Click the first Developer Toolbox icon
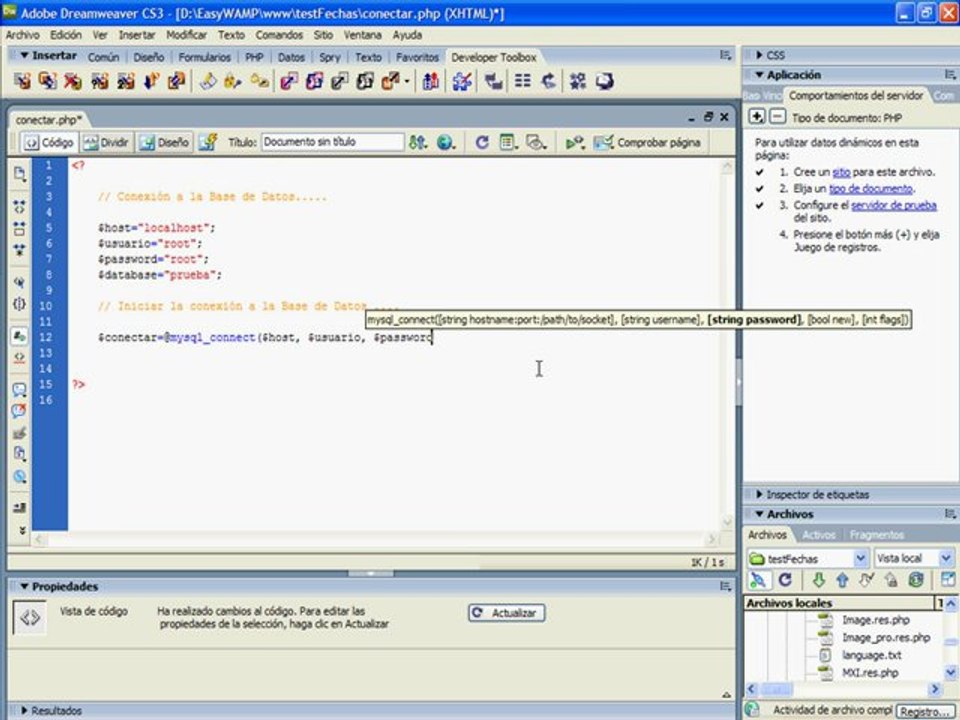This screenshot has width=960, height=720. pyautogui.click(x=23, y=81)
